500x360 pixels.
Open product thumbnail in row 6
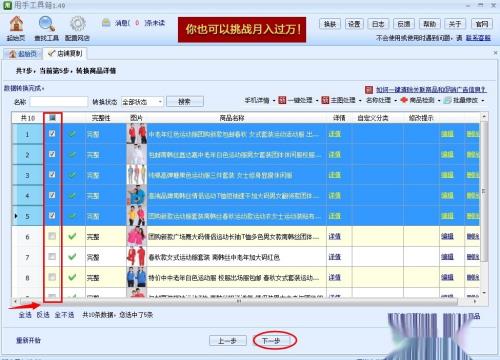137,236
